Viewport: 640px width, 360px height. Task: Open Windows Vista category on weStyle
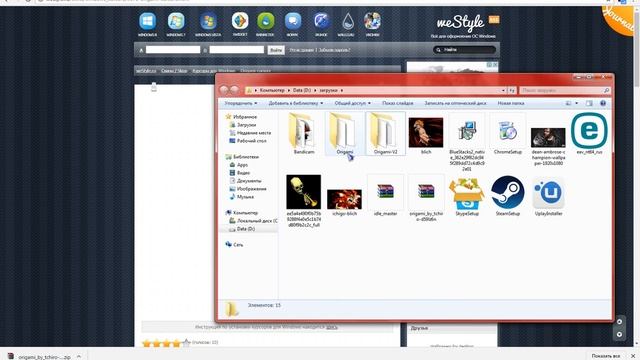(x=208, y=24)
